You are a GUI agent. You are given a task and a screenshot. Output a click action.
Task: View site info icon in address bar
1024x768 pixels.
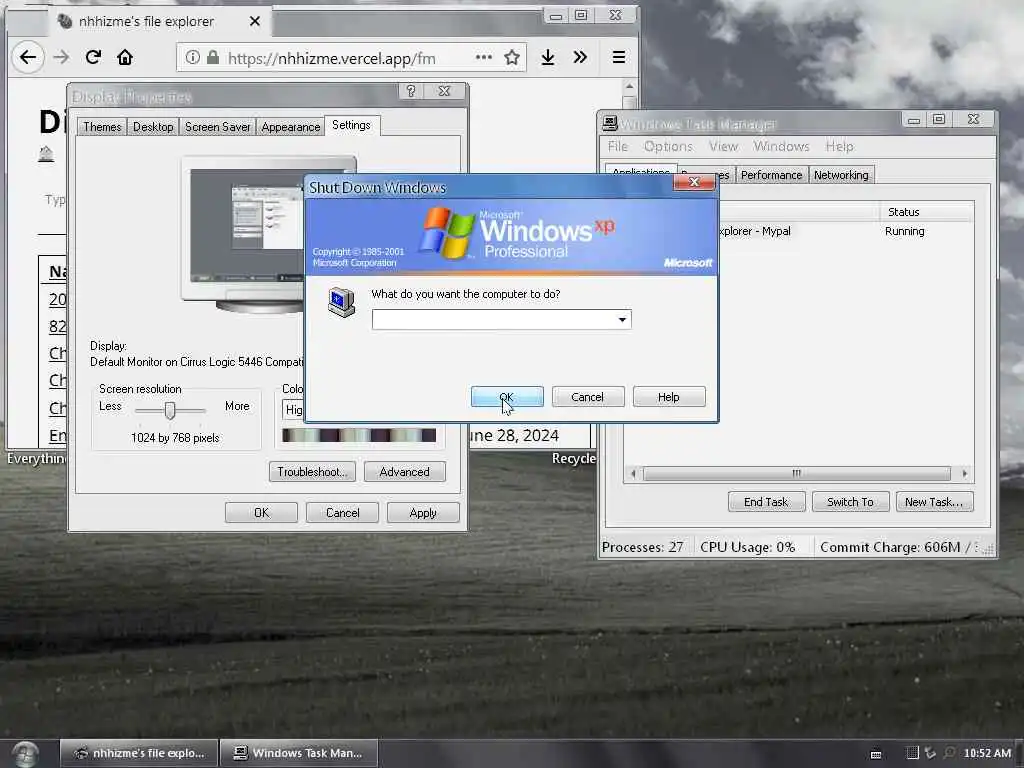192,57
